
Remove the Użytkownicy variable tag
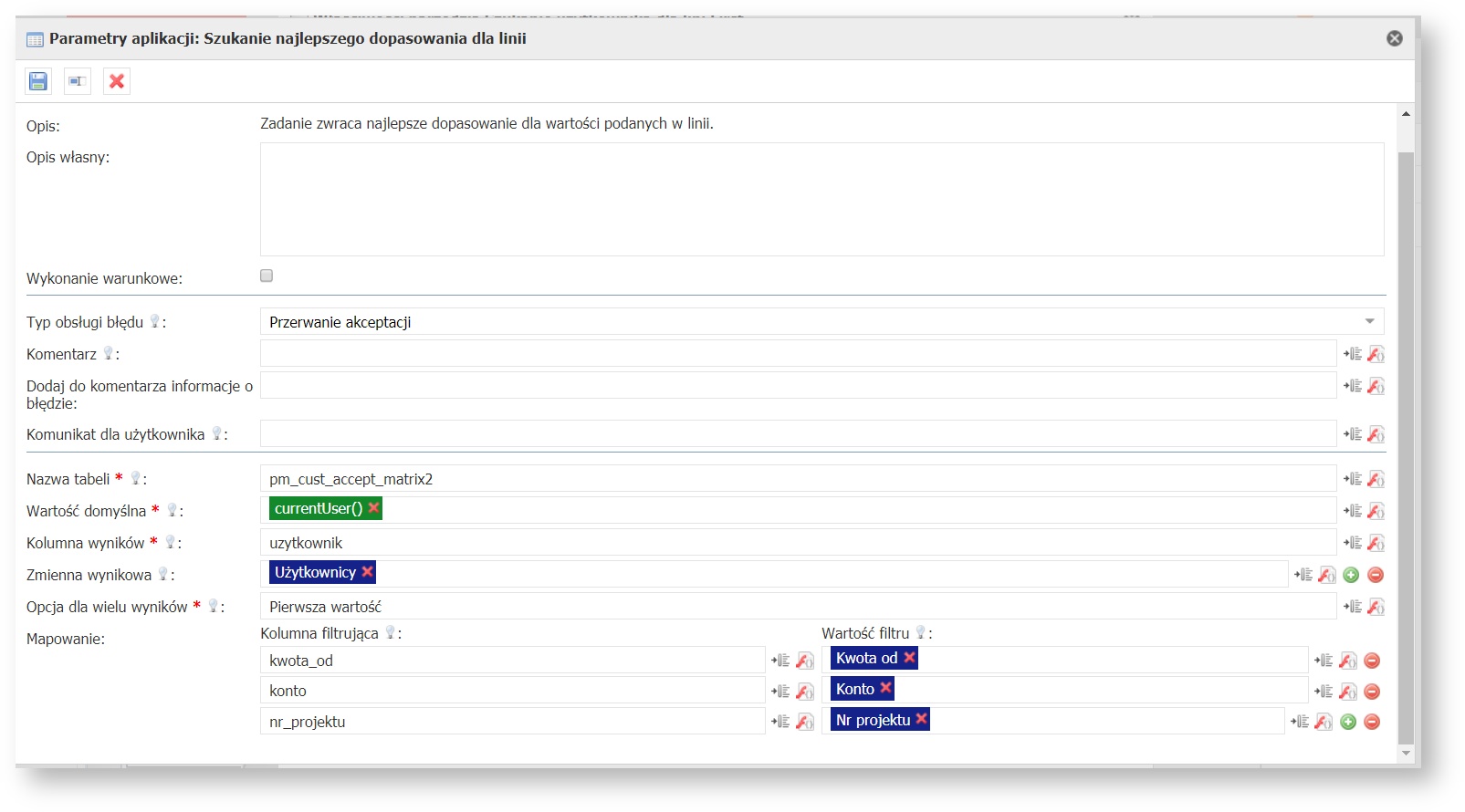[x=367, y=572]
